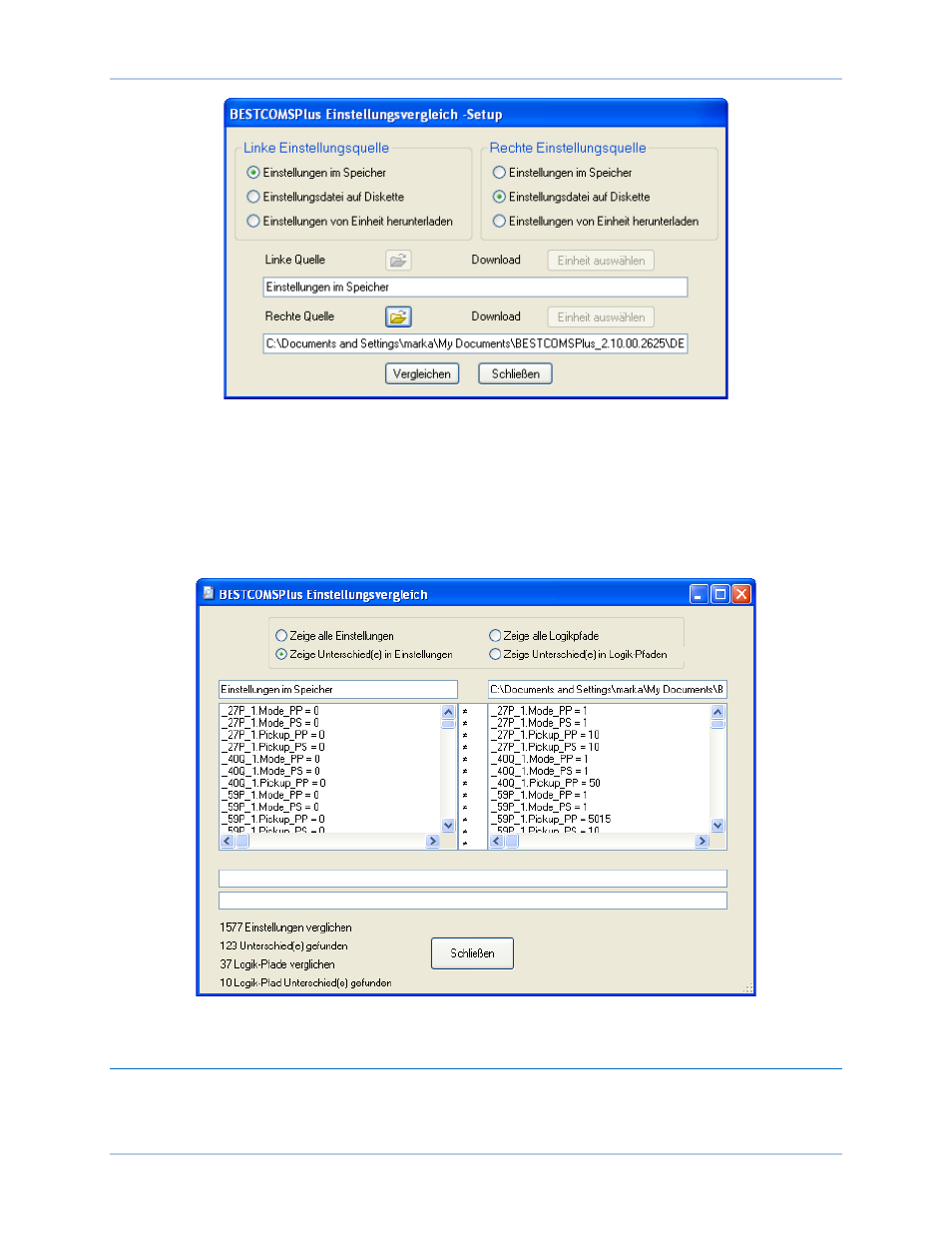Select right Einstellungen im Speicher option
The height and width of the screenshot is (1233, 952).
(x=562, y=173)
